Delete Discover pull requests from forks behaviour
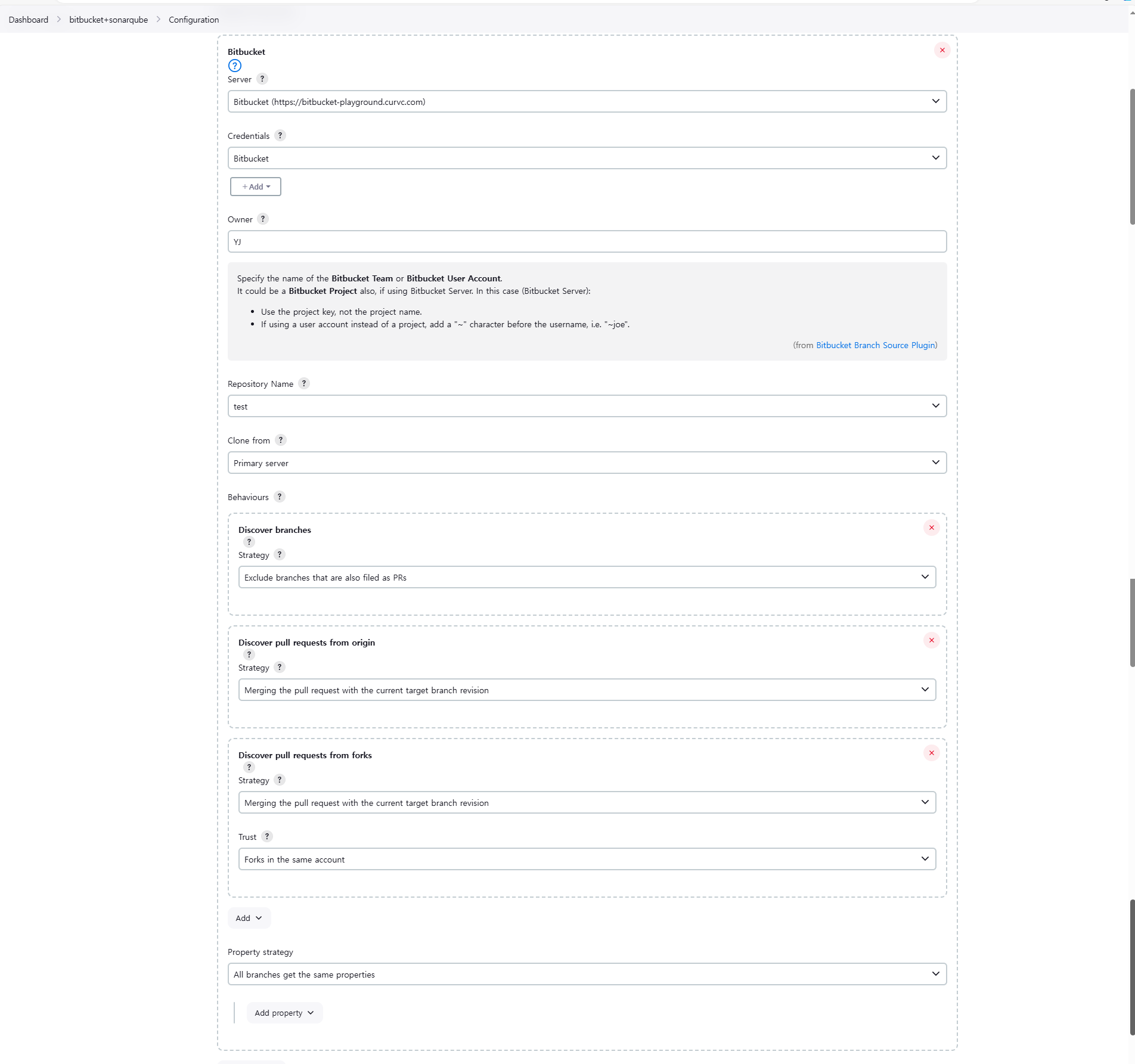 coord(931,753)
